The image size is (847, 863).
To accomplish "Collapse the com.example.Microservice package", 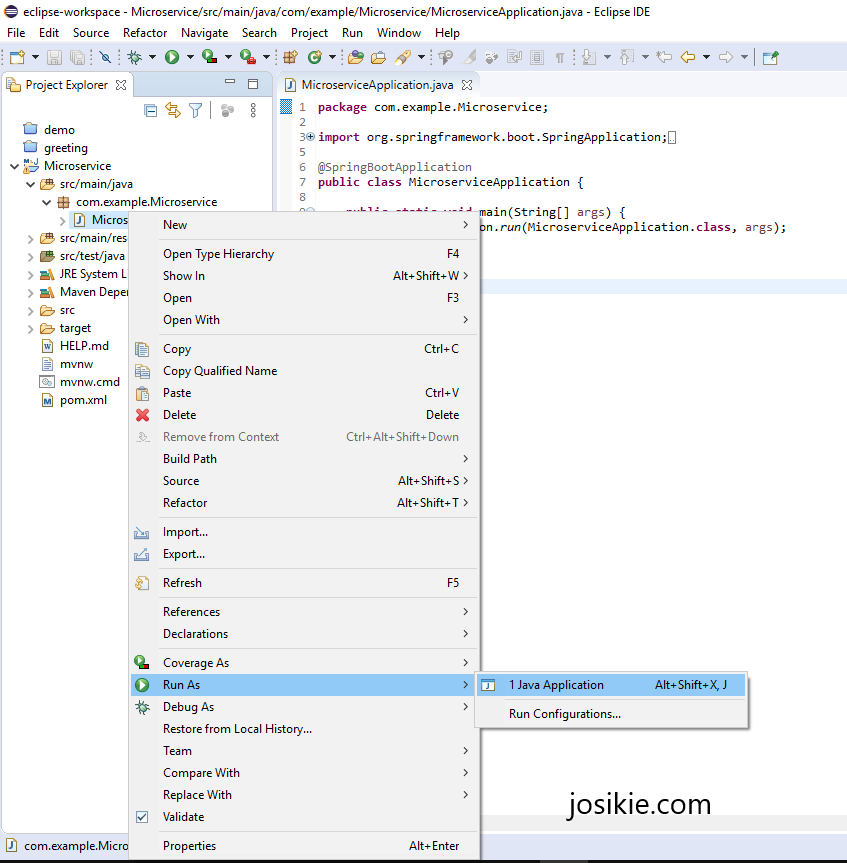I will (x=46, y=201).
